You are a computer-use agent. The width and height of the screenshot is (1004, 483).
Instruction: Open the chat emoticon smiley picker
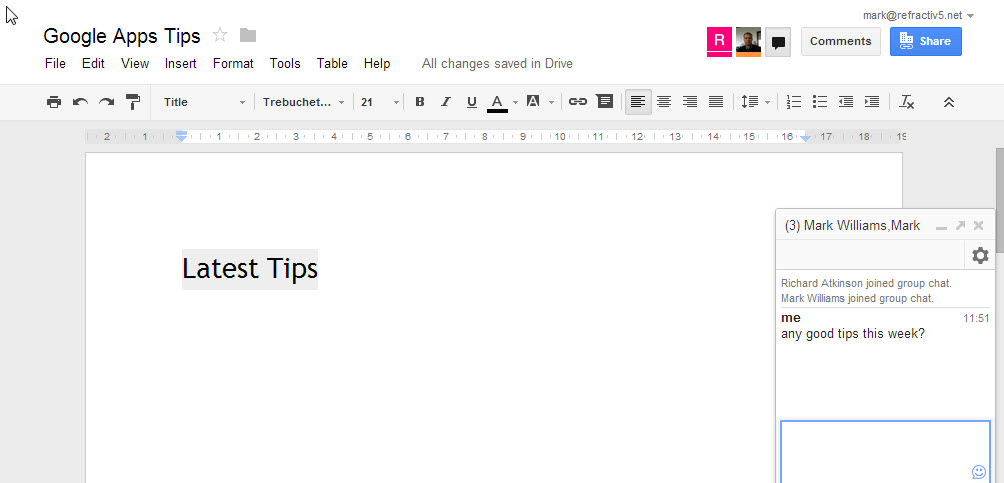978,471
